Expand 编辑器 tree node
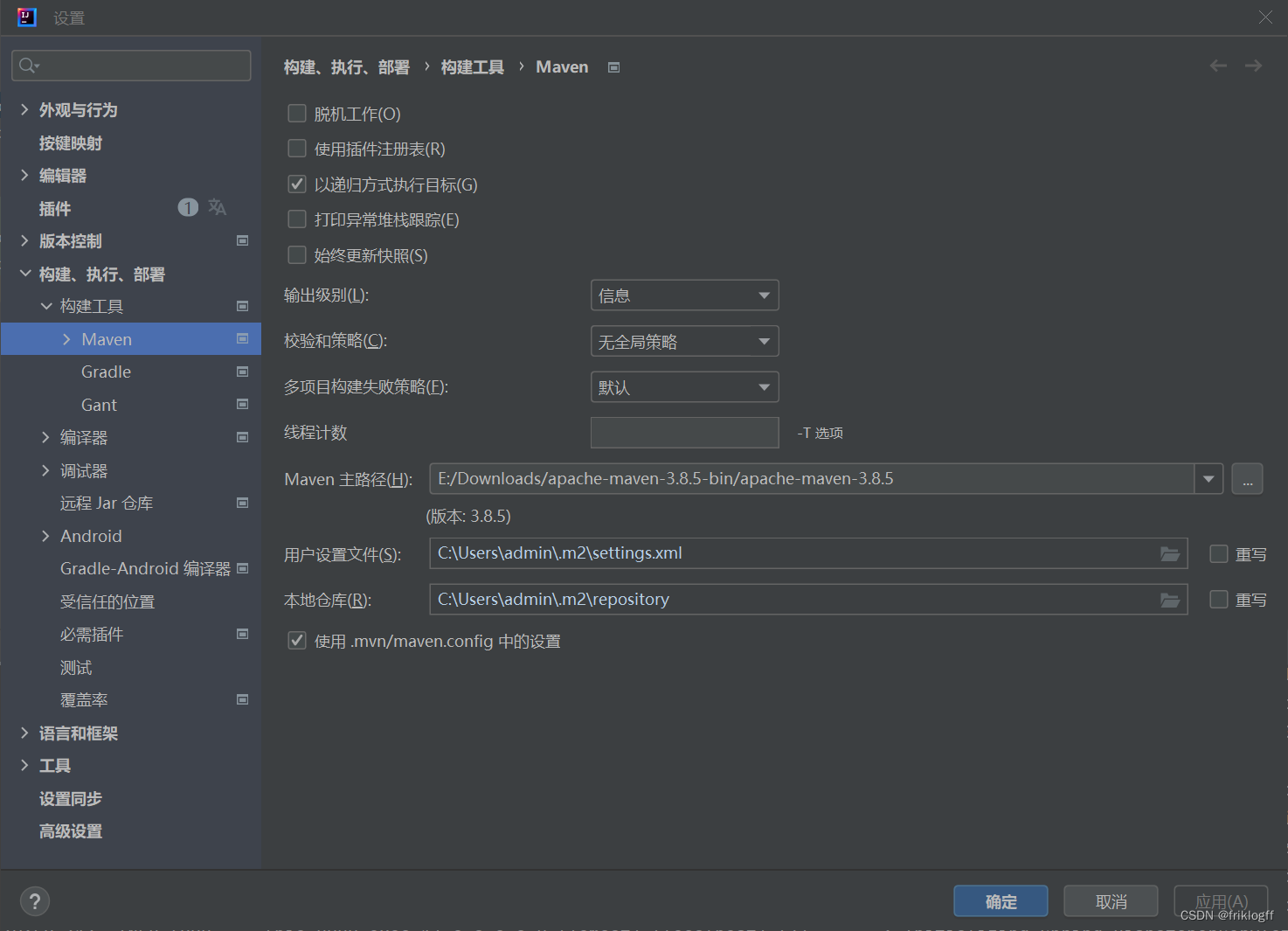Viewport: 1288px width, 931px height. (24, 175)
